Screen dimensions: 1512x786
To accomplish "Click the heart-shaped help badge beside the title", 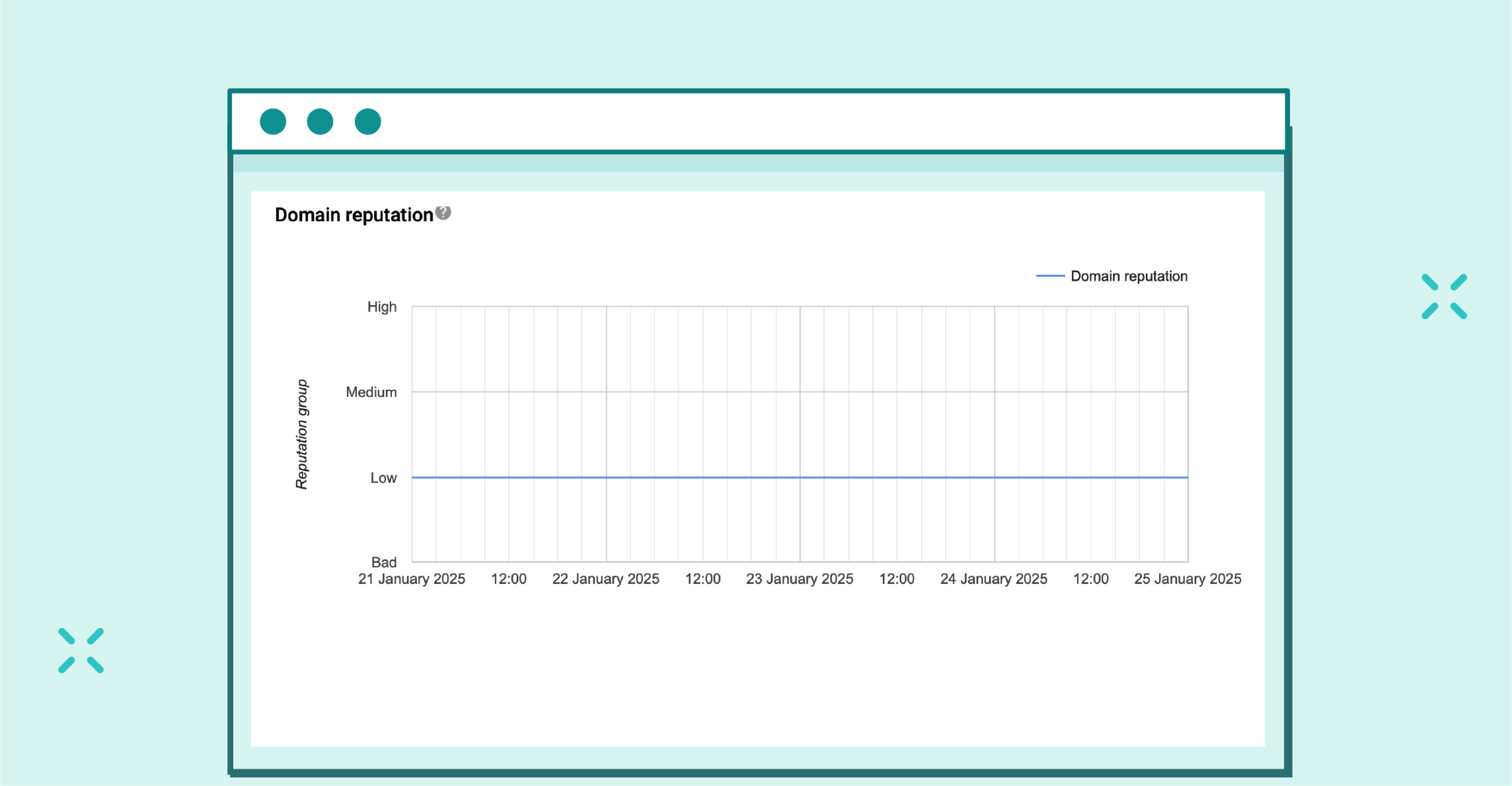I will 444,213.
